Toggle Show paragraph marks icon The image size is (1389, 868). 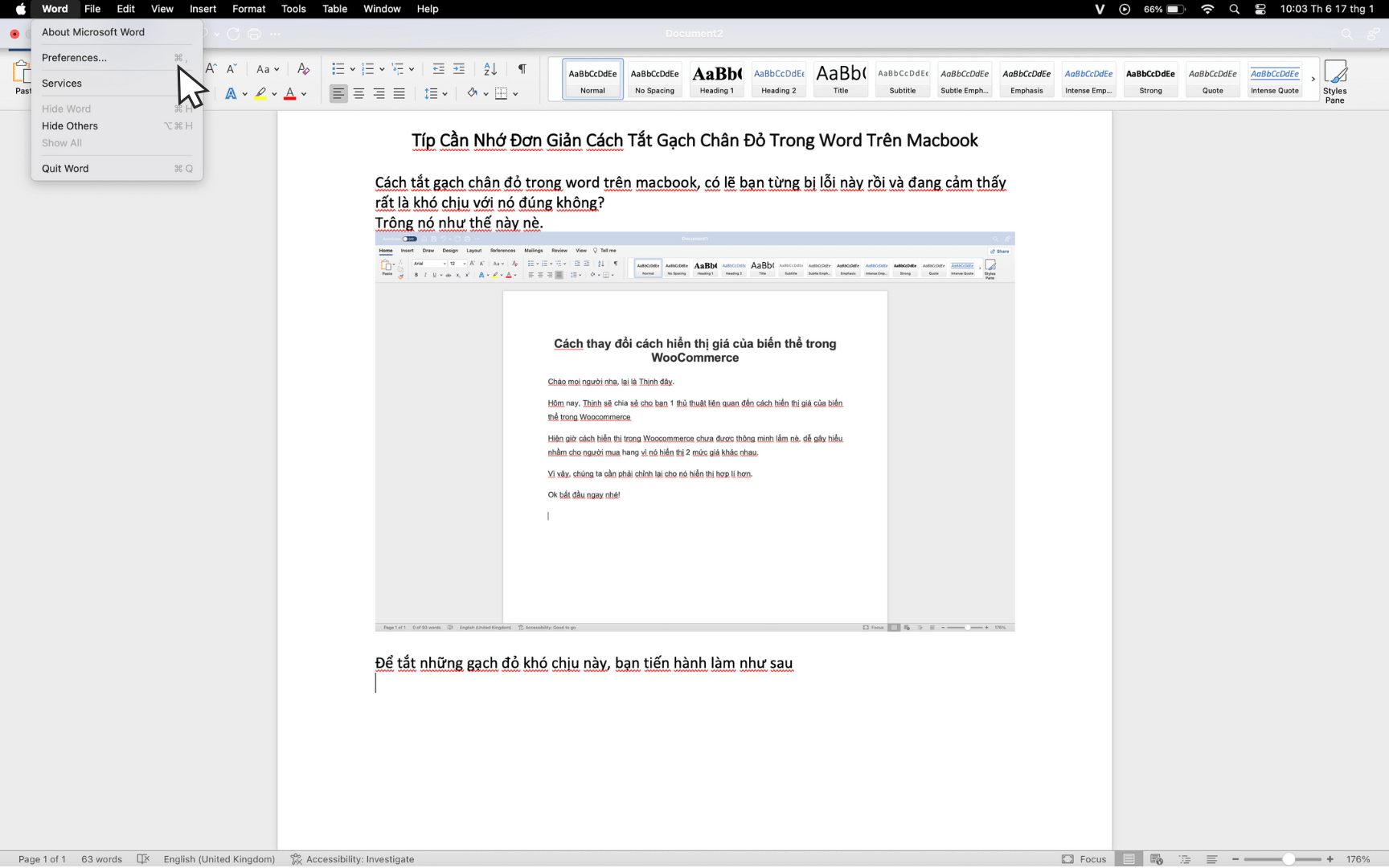[x=522, y=69]
